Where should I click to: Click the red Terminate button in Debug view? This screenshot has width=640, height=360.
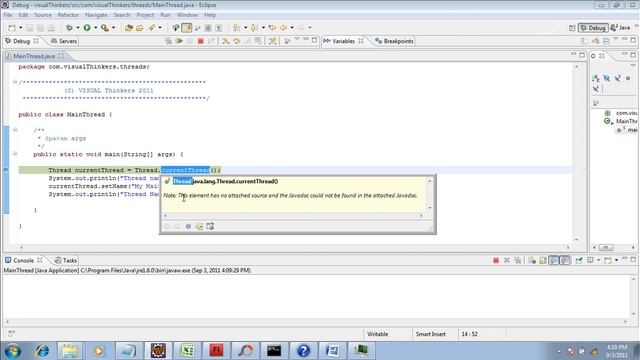200,41
